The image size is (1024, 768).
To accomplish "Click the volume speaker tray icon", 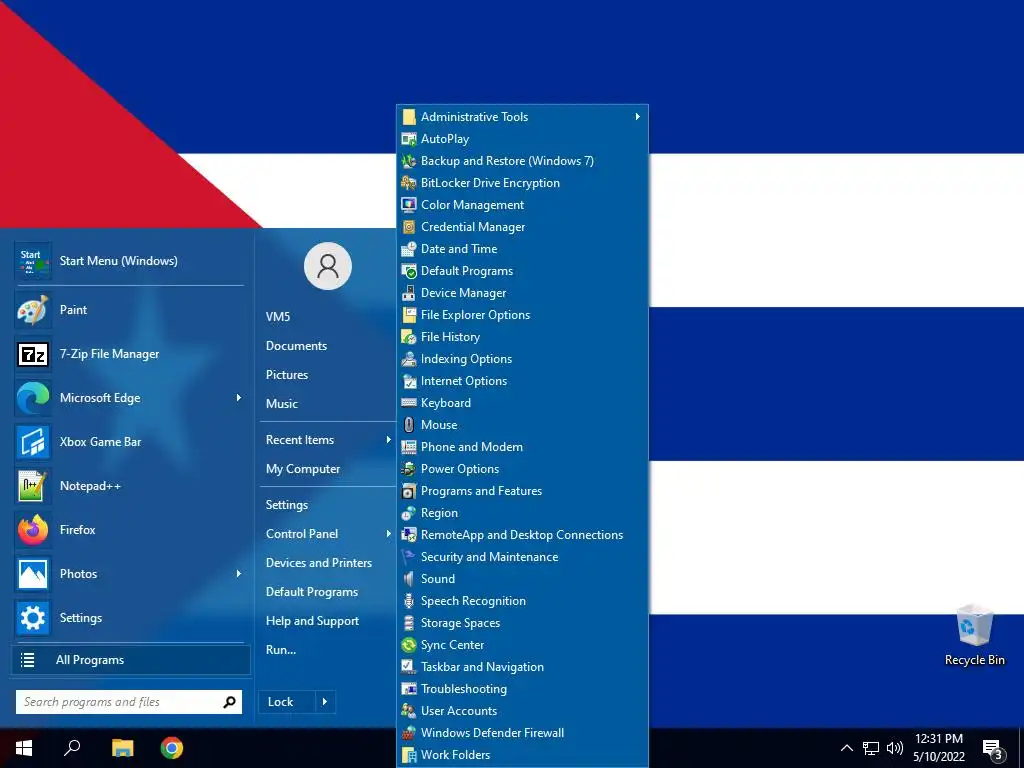I will click(895, 748).
